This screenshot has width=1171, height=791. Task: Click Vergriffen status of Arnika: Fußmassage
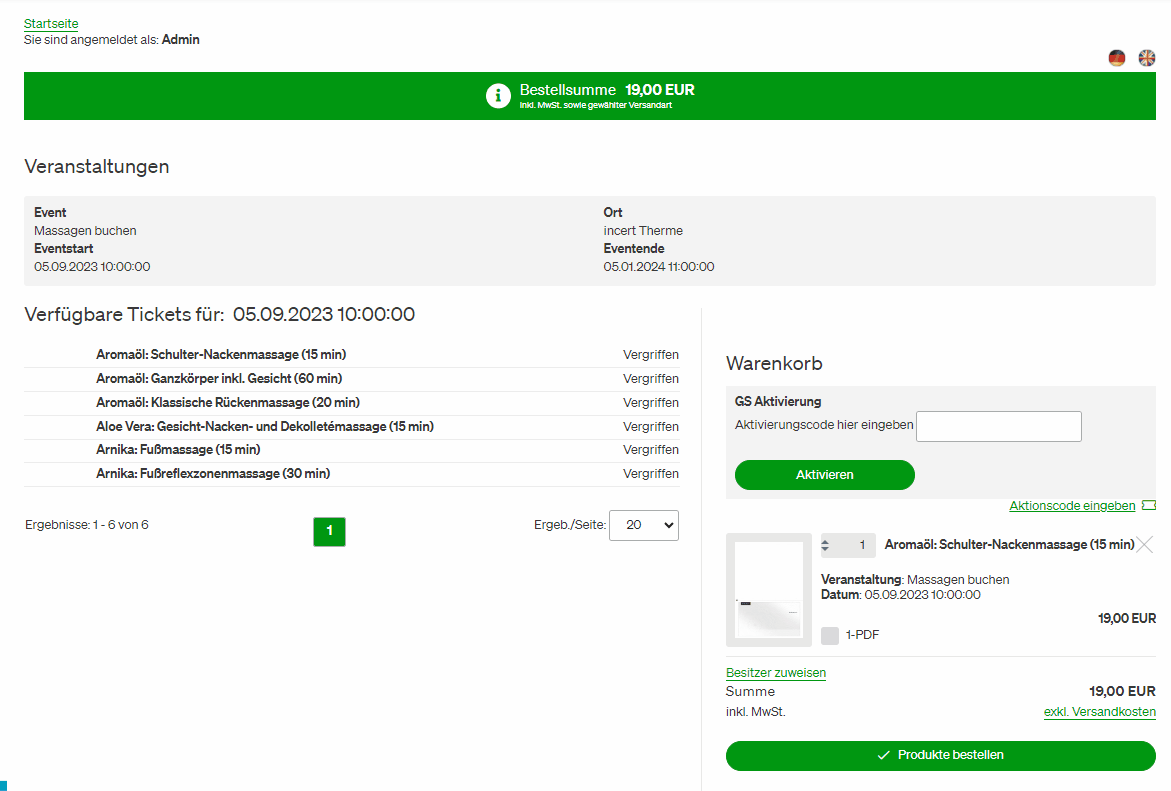point(650,450)
